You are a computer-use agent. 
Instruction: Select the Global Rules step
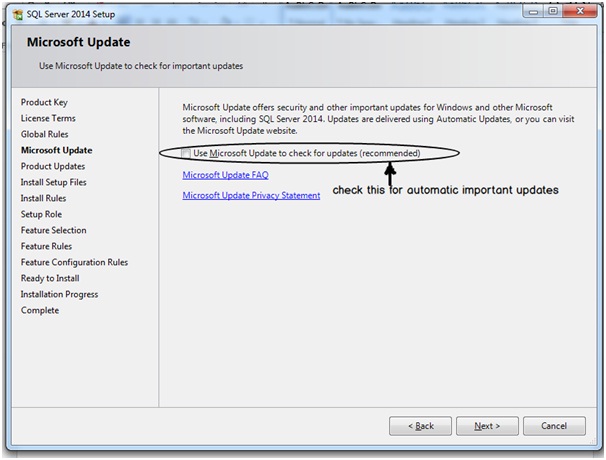tap(44, 135)
